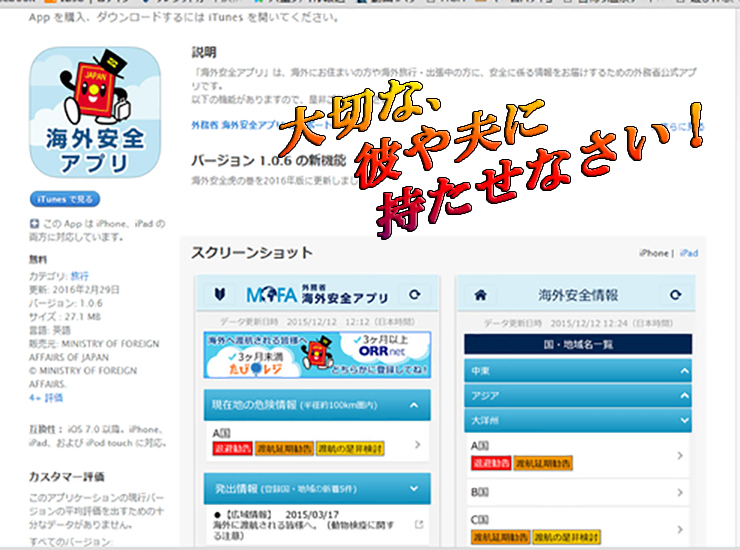Expand the 発出情報 section
The height and width of the screenshot is (550, 740).
click(317, 489)
